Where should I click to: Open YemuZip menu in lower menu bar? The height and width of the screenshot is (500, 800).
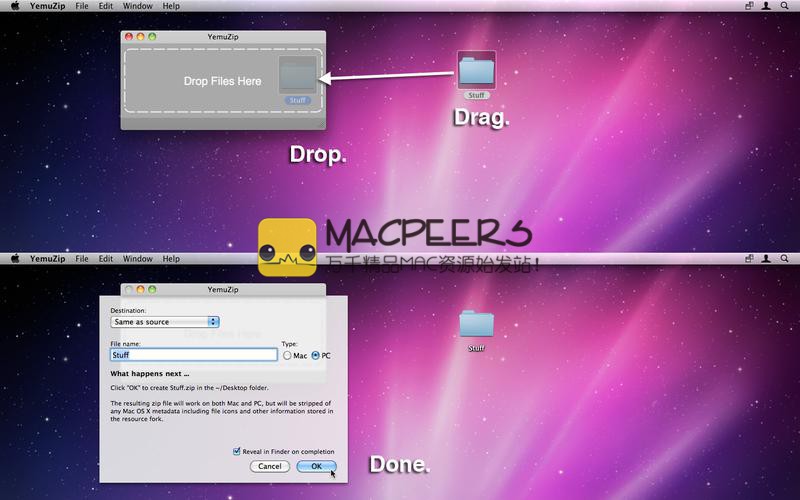[x=47, y=258]
